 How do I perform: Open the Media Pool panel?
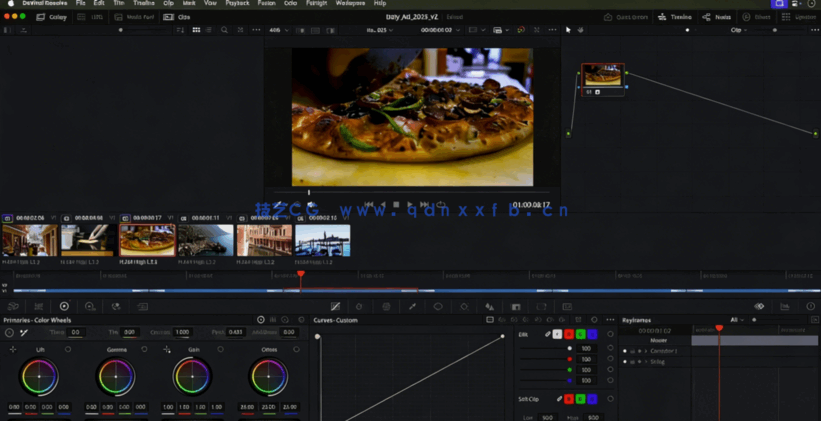[x=135, y=17]
